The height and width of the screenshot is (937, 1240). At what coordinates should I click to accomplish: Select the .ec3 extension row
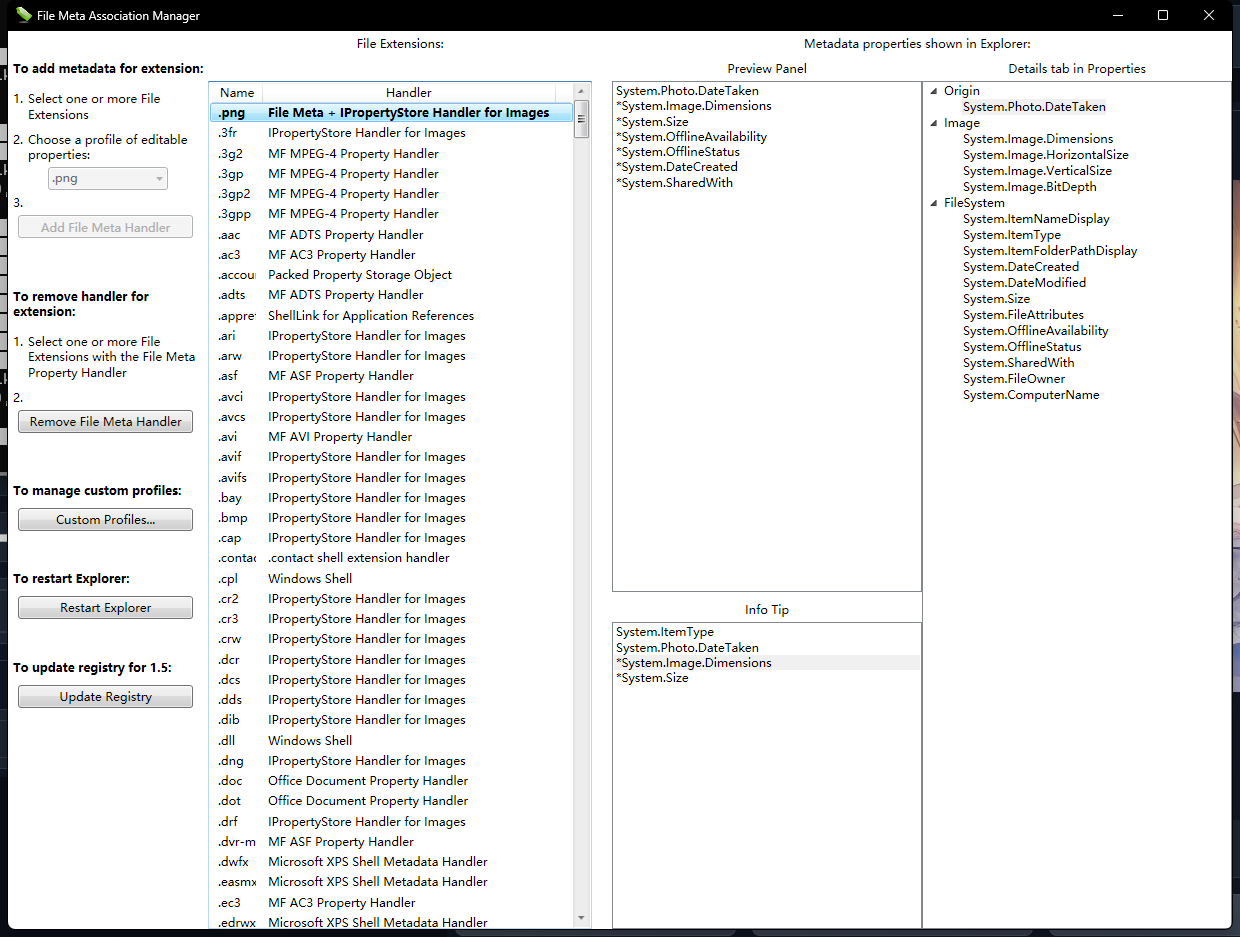click(x=393, y=903)
